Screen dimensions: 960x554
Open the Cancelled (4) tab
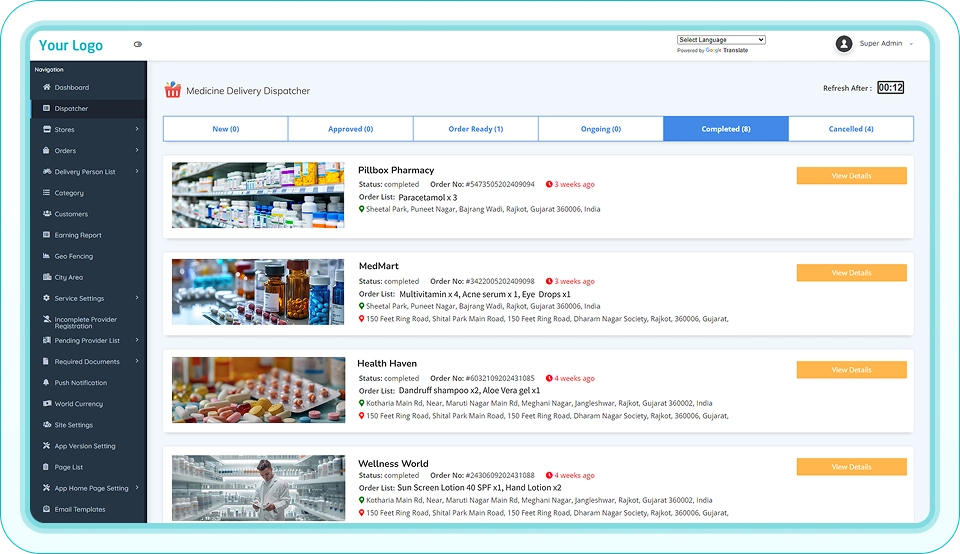pyautogui.click(x=851, y=129)
